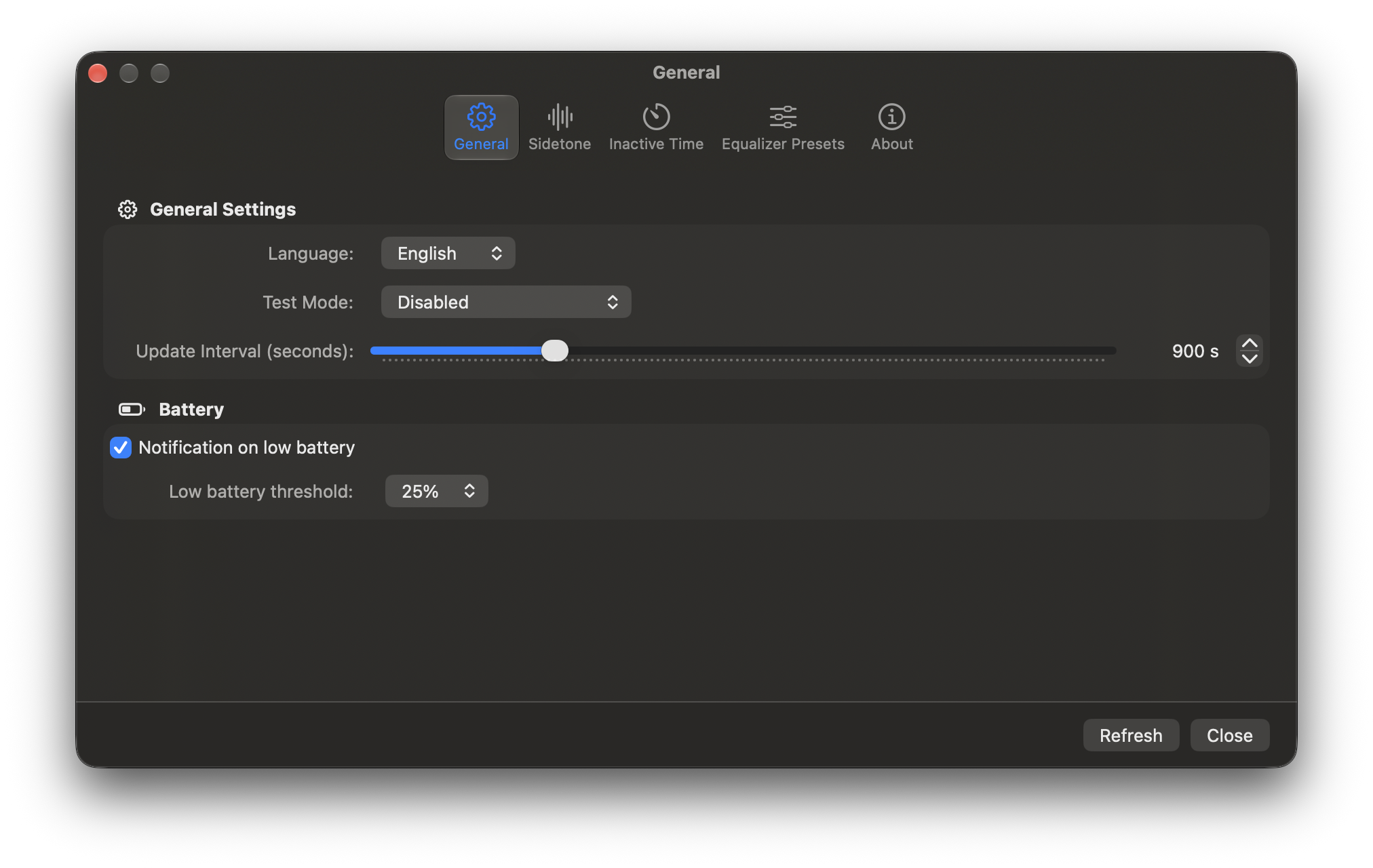Click the Test Mode: label
1373x868 pixels.
(308, 302)
